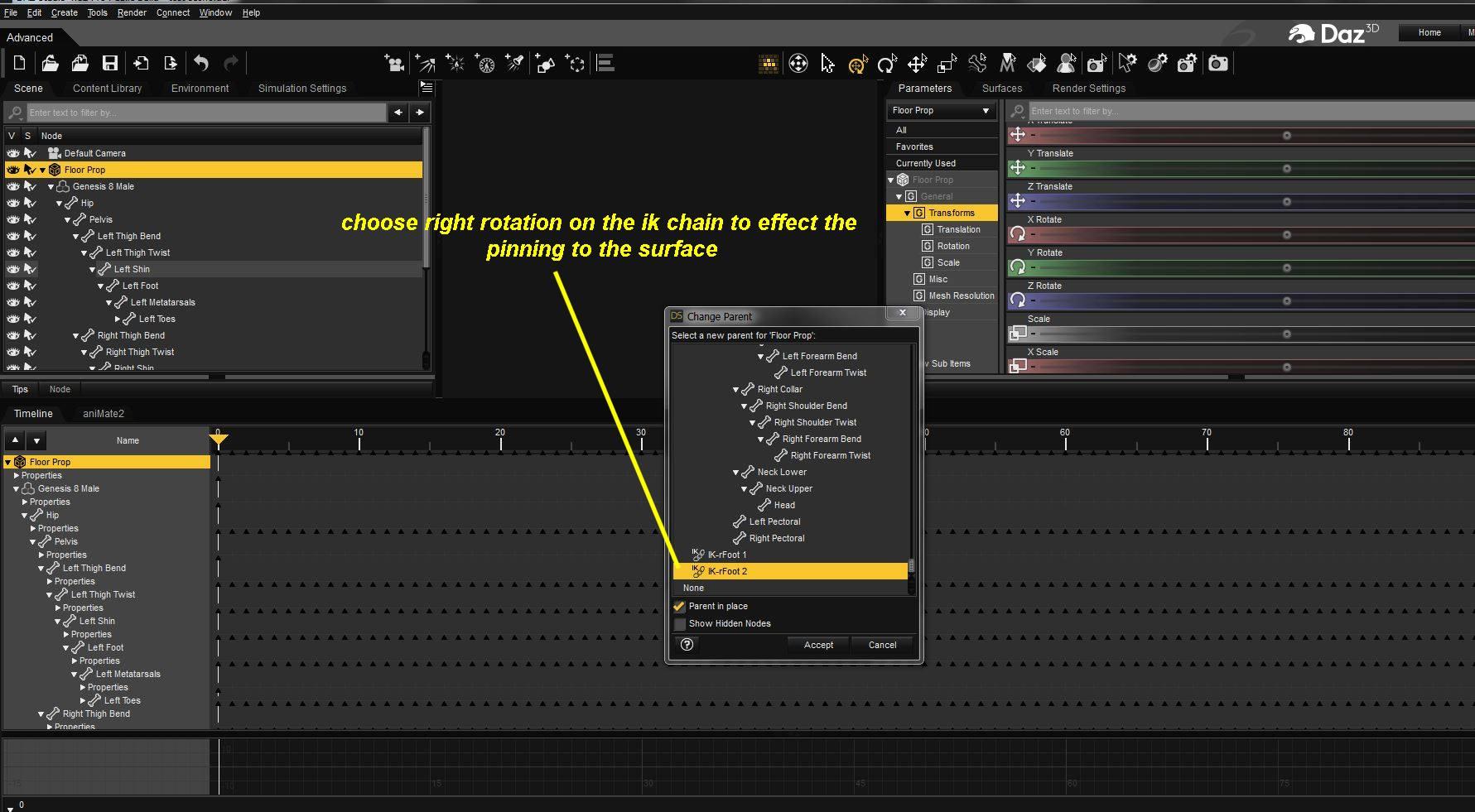Viewport: 1475px width, 812px height.
Task: Click the Export file icon
Action: point(171,63)
